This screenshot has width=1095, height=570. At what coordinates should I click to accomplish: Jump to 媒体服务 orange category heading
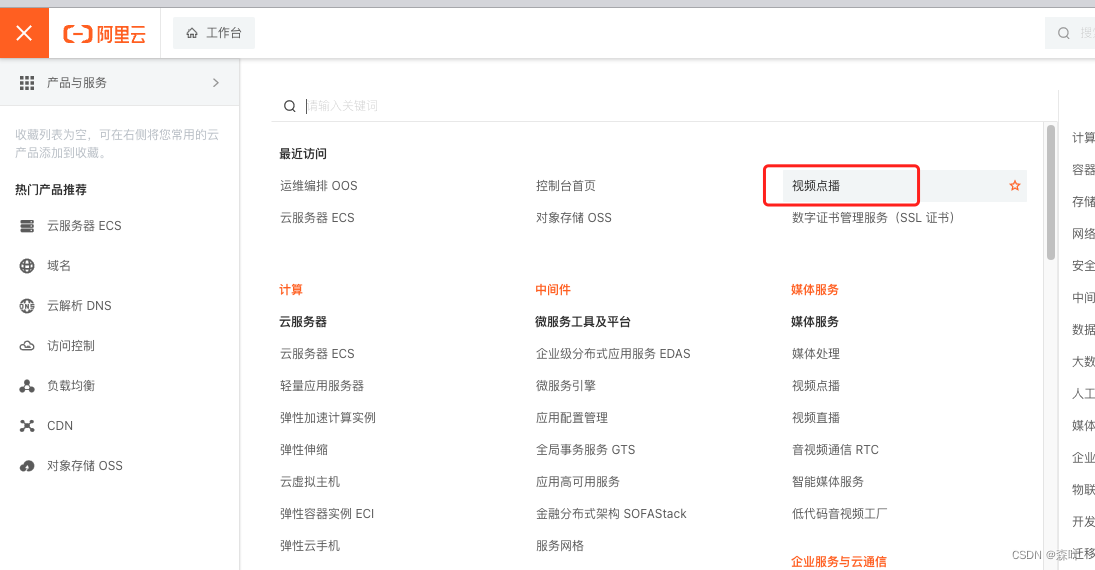(x=814, y=290)
